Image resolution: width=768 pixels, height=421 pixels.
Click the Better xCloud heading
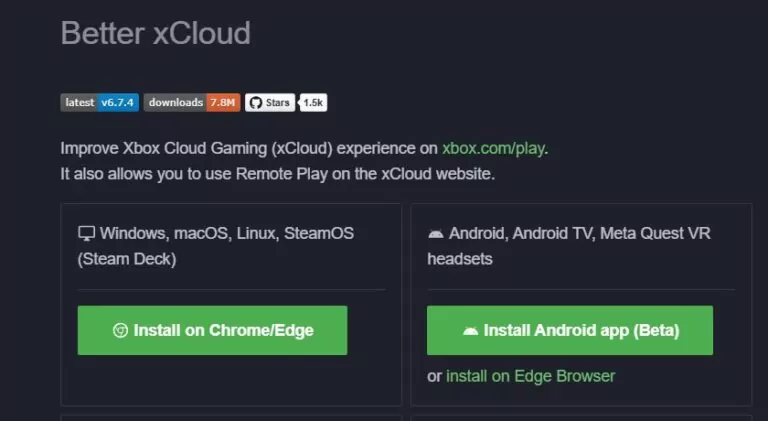point(155,33)
